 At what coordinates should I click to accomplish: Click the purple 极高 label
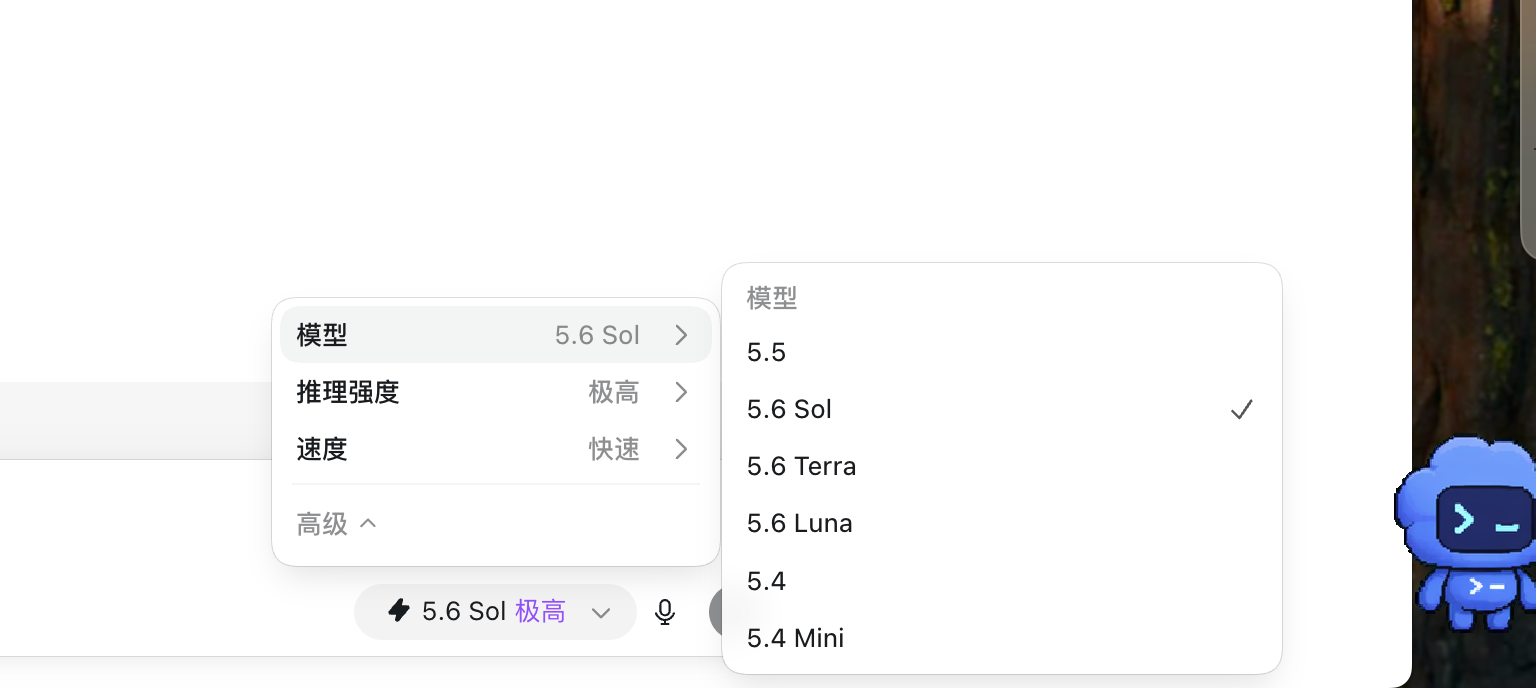540,611
